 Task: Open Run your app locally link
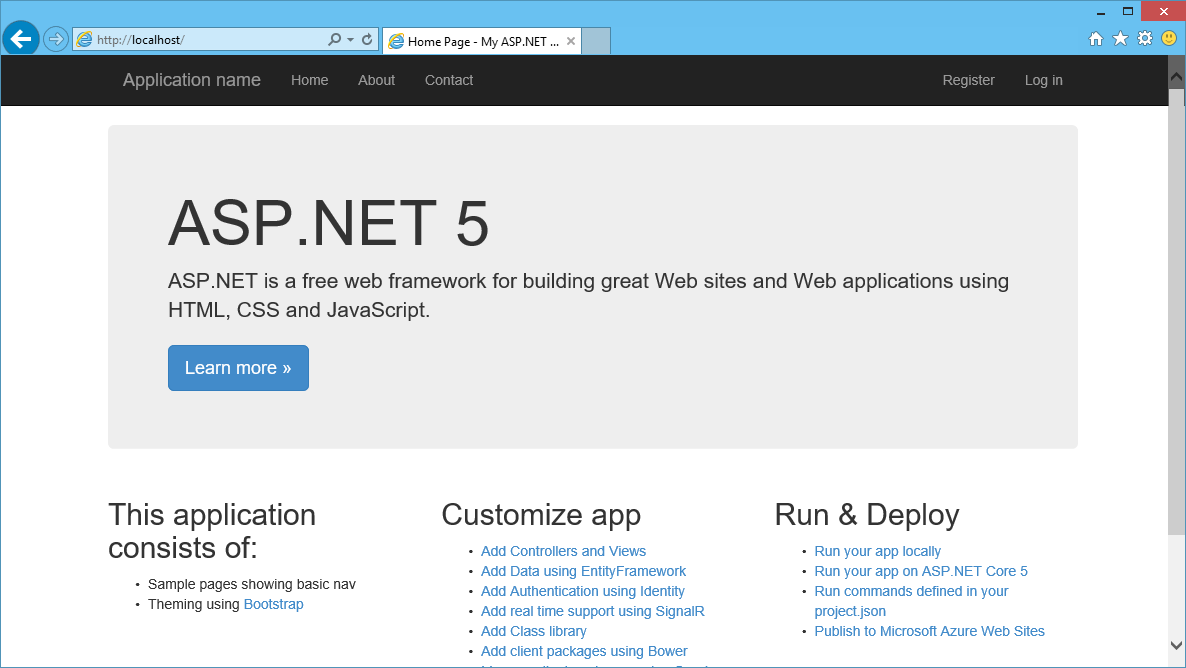point(877,551)
